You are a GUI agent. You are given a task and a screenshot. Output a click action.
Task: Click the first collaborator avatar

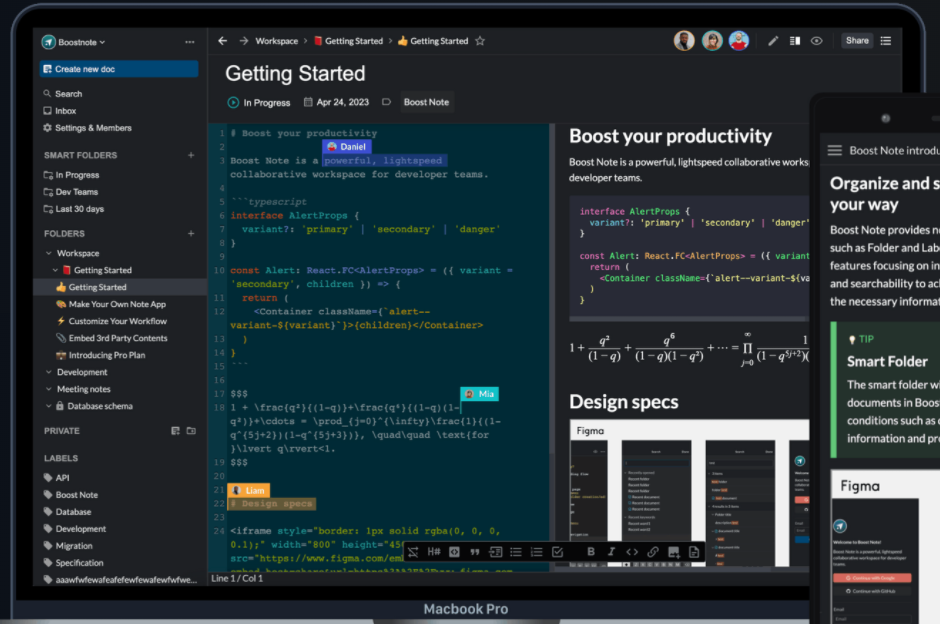click(x=684, y=41)
